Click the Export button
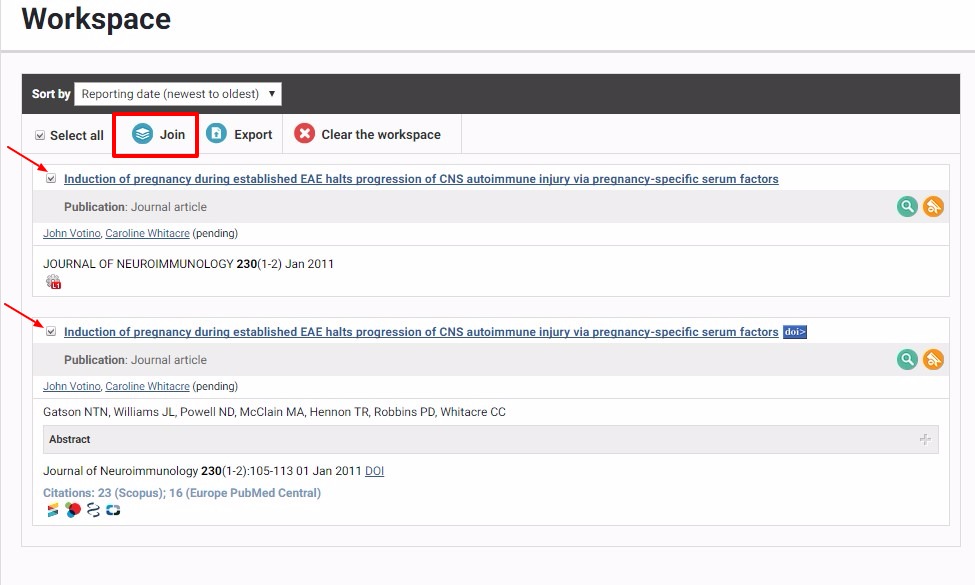 pyautogui.click(x=239, y=134)
